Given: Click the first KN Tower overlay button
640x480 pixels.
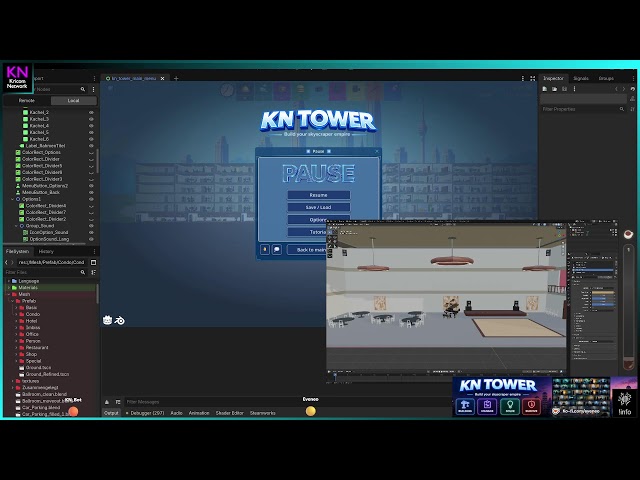Looking at the screenshot, I should (x=465, y=406).
